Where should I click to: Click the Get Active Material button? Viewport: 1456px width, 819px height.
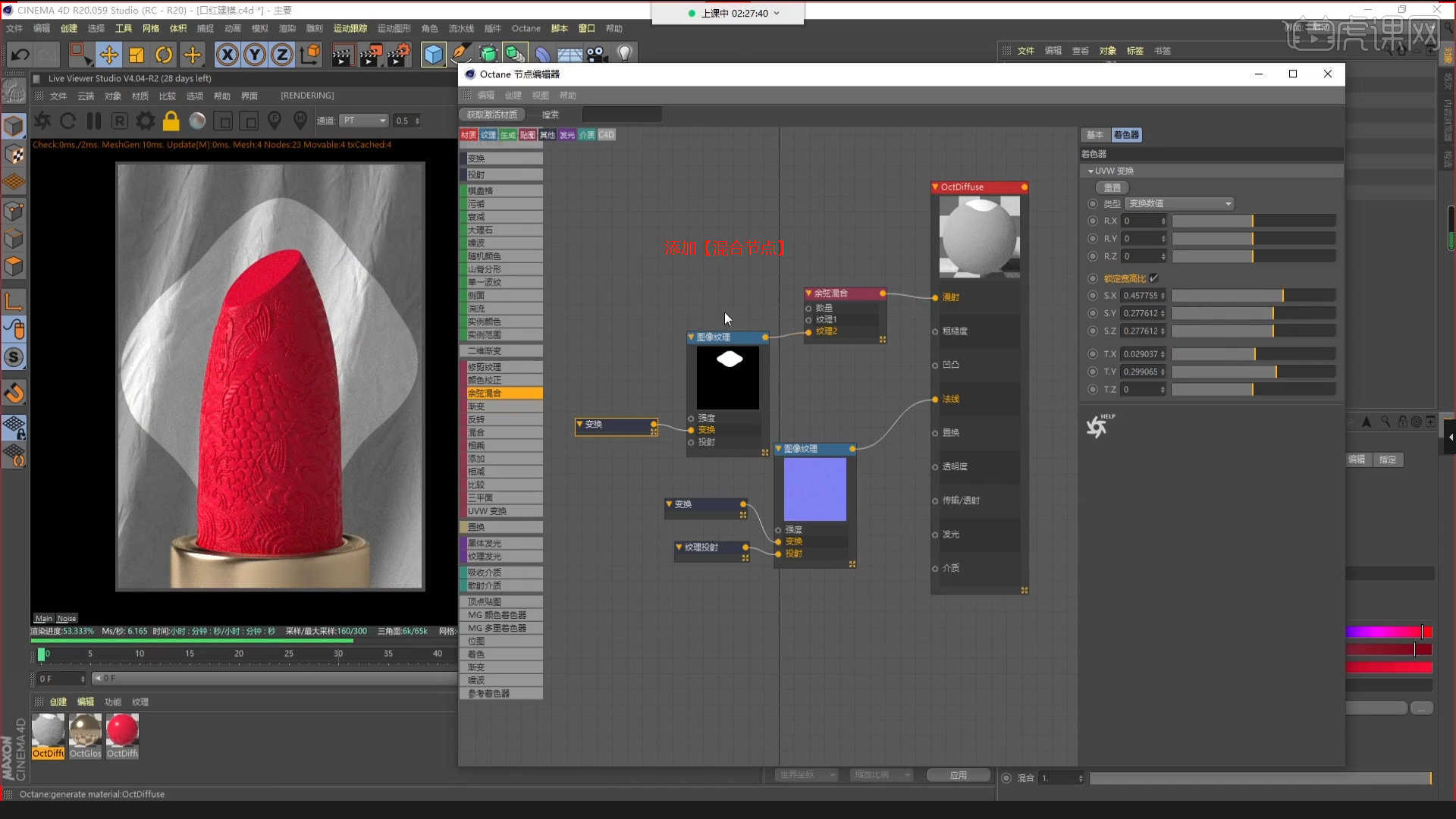tap(492, 115)
